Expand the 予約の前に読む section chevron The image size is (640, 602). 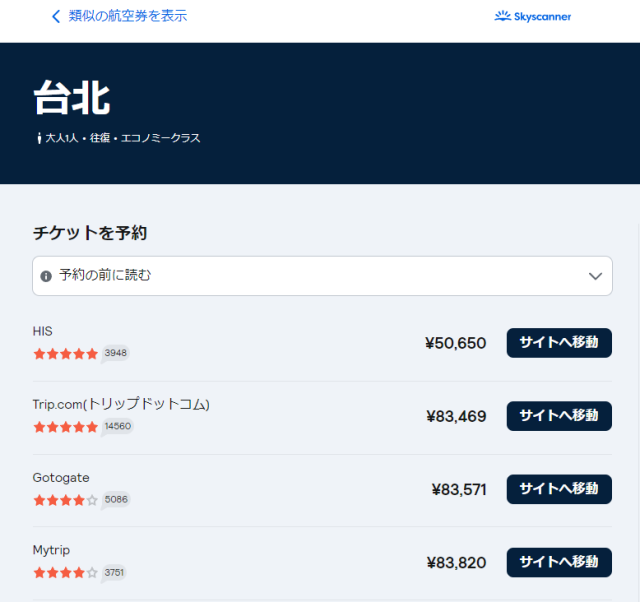595,276
